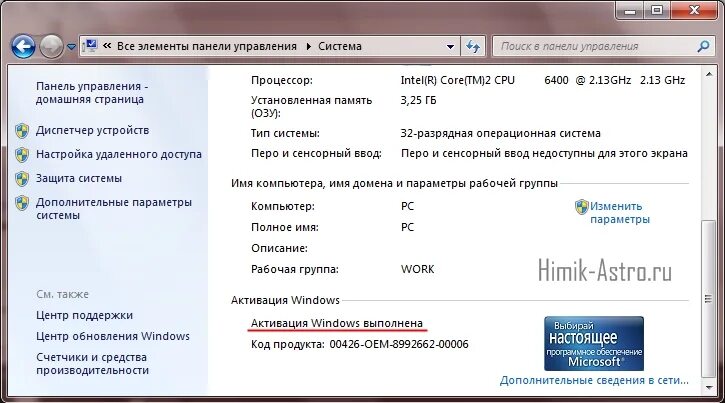Image resolution: width=725 pixels, height=403 pixels.
Task: Open 'Диспетчер устройств' link
Action: tap(92, 130)
